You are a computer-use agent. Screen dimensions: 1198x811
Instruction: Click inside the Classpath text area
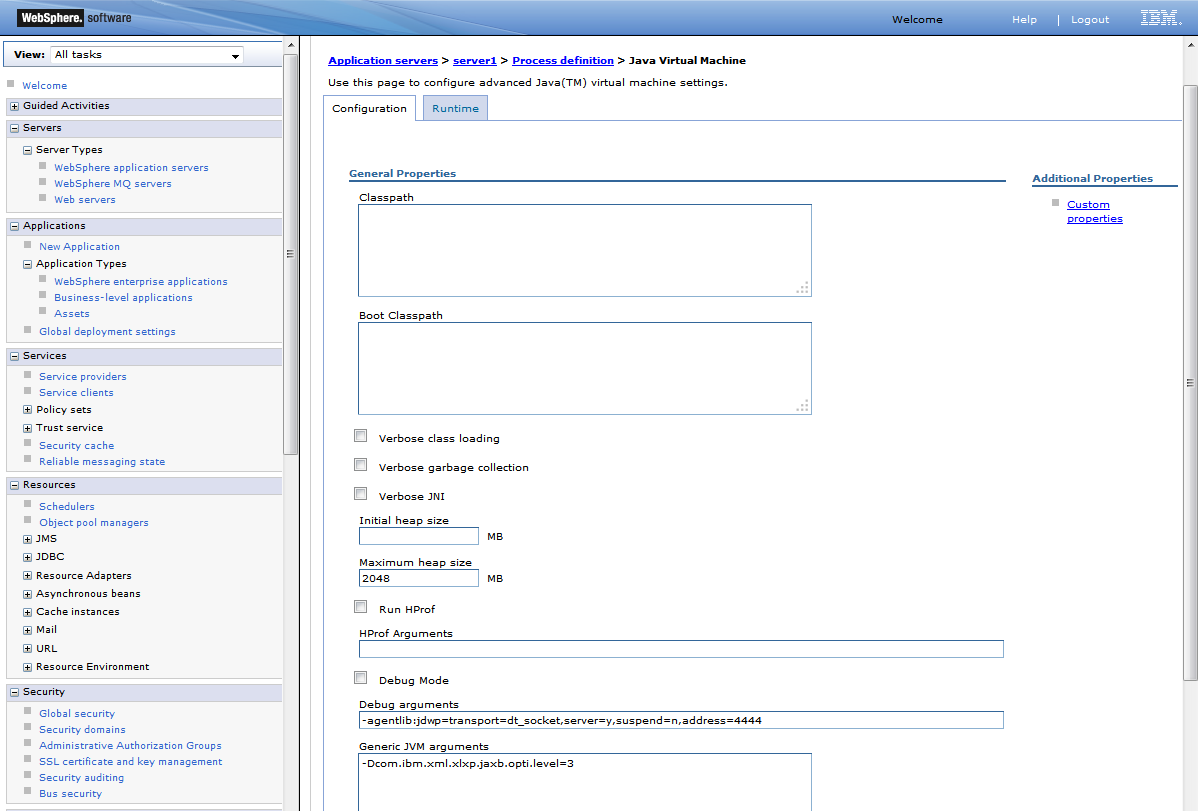pos(584,251)
